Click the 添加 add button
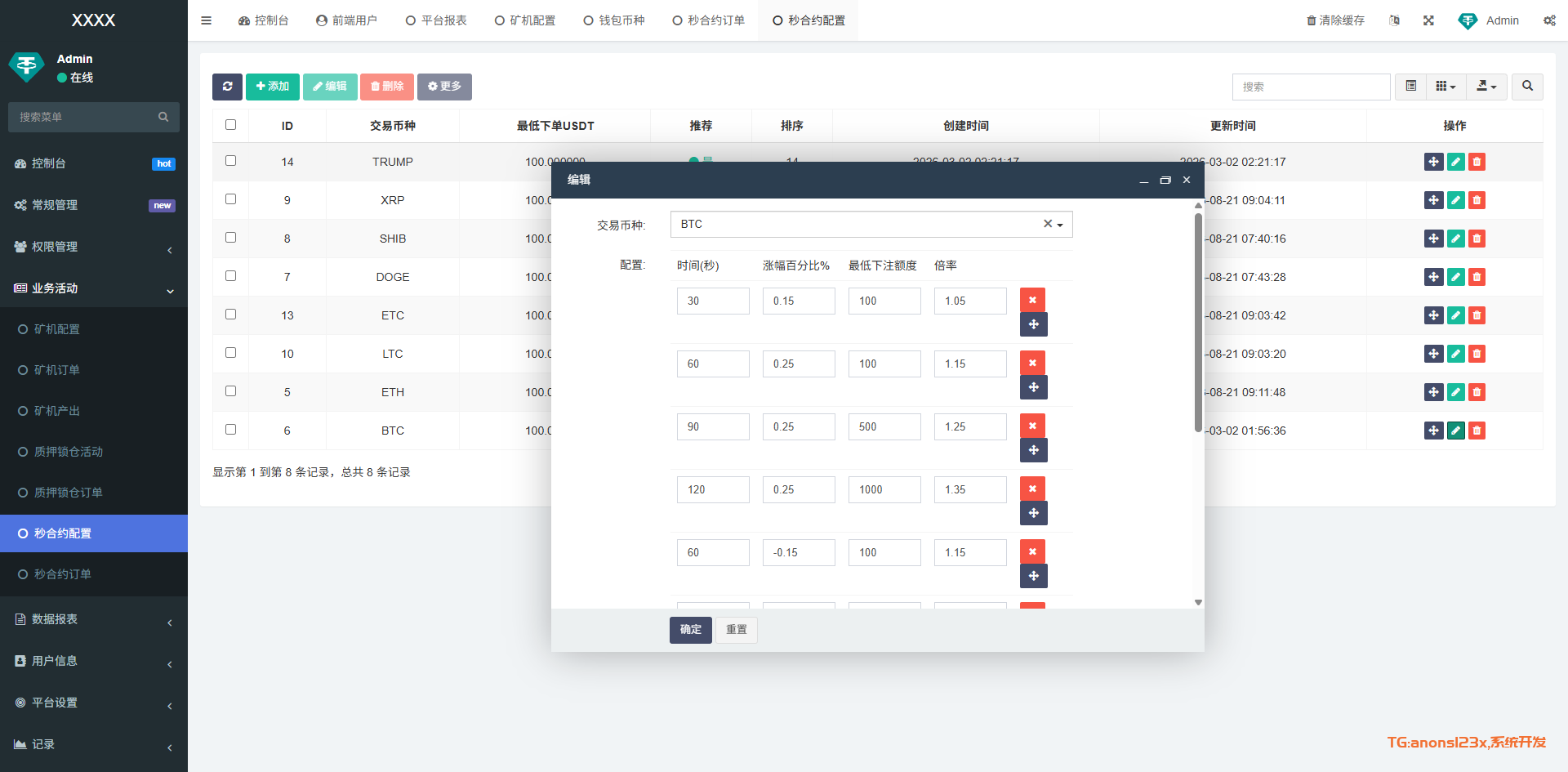The width and height of the screenshot is (1568, 772). tap(272, 87)
